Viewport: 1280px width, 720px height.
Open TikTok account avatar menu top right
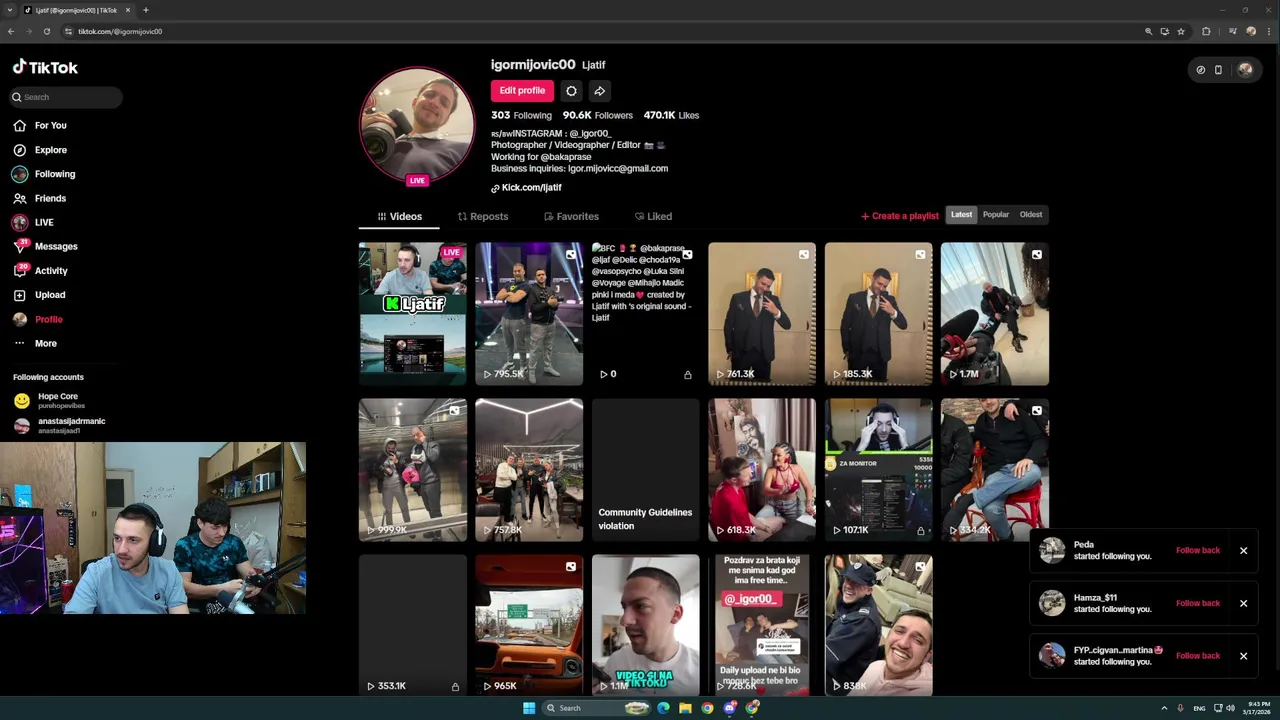1245,70
